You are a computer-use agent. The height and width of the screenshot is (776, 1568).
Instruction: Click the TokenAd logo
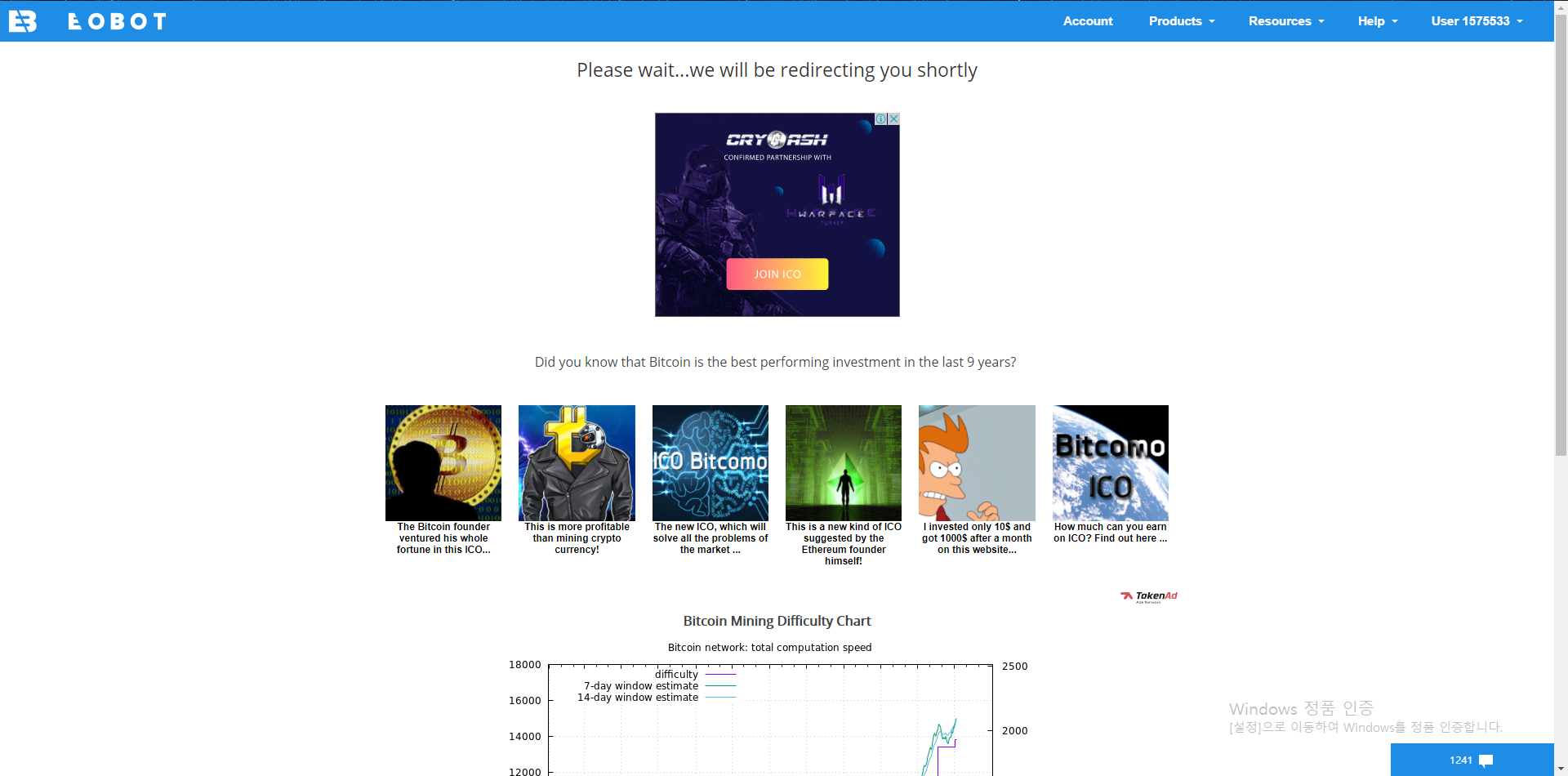pyautogui.click(x=1149, y=596)
